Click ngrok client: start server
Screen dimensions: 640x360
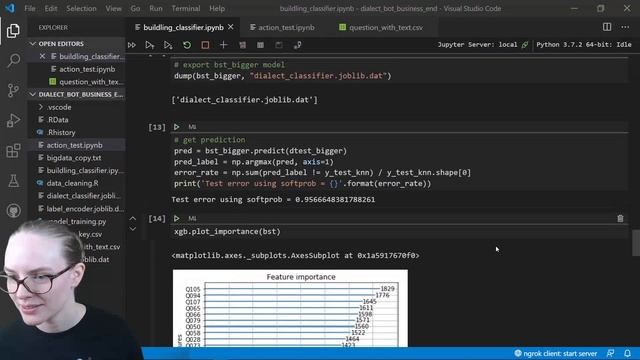tap(557, 353)
